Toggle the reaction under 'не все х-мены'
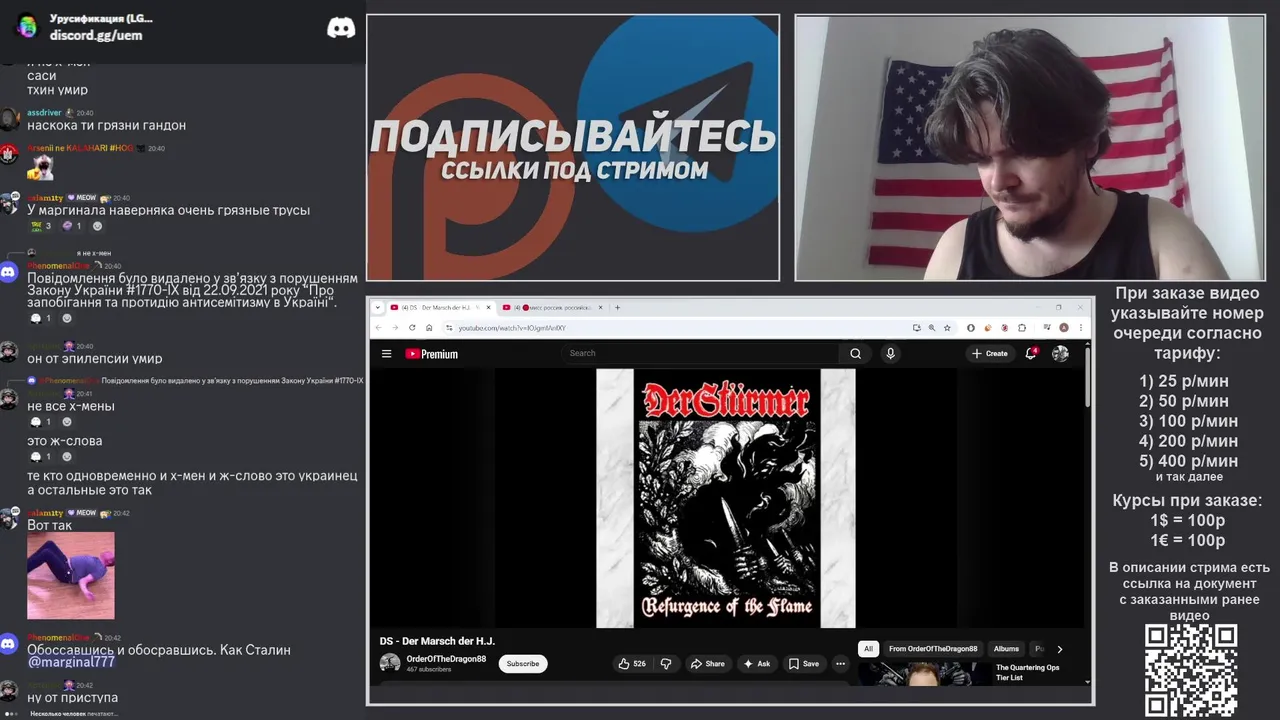This screenshot has height=720, width=1280. tap(41, 422)
